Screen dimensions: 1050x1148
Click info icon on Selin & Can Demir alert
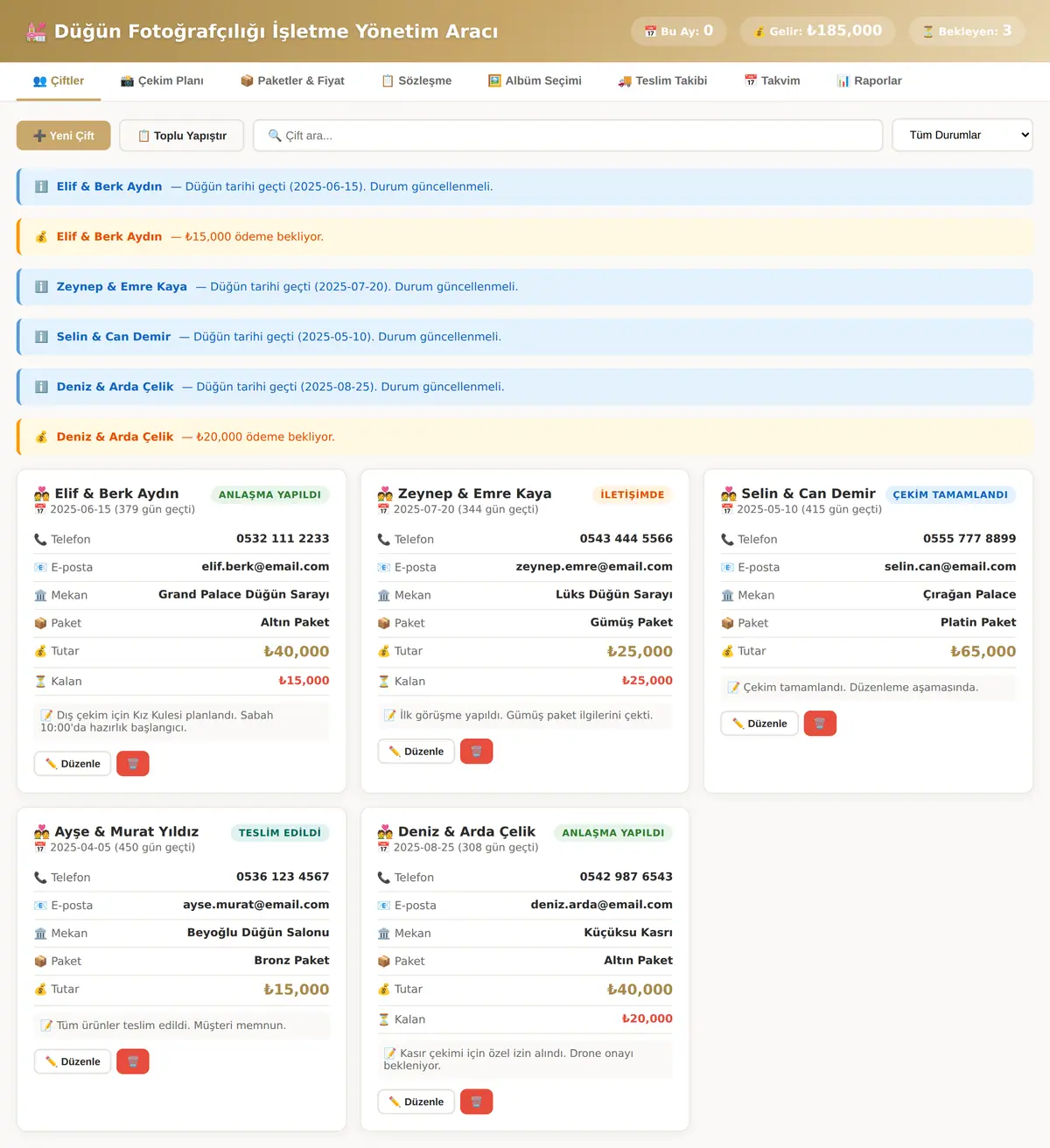pos(41,337)
